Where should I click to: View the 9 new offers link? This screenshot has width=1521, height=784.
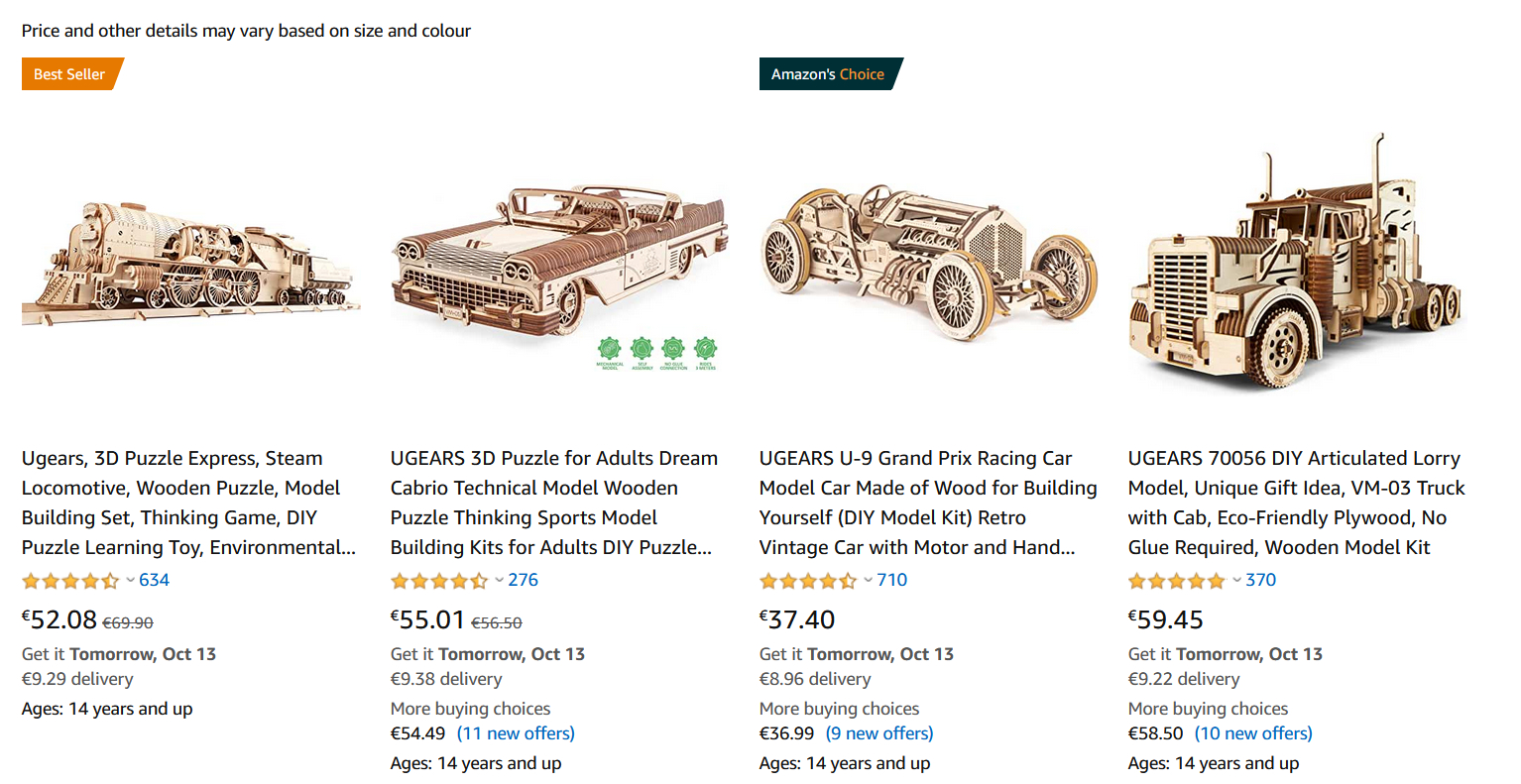[x=880, y=733]
